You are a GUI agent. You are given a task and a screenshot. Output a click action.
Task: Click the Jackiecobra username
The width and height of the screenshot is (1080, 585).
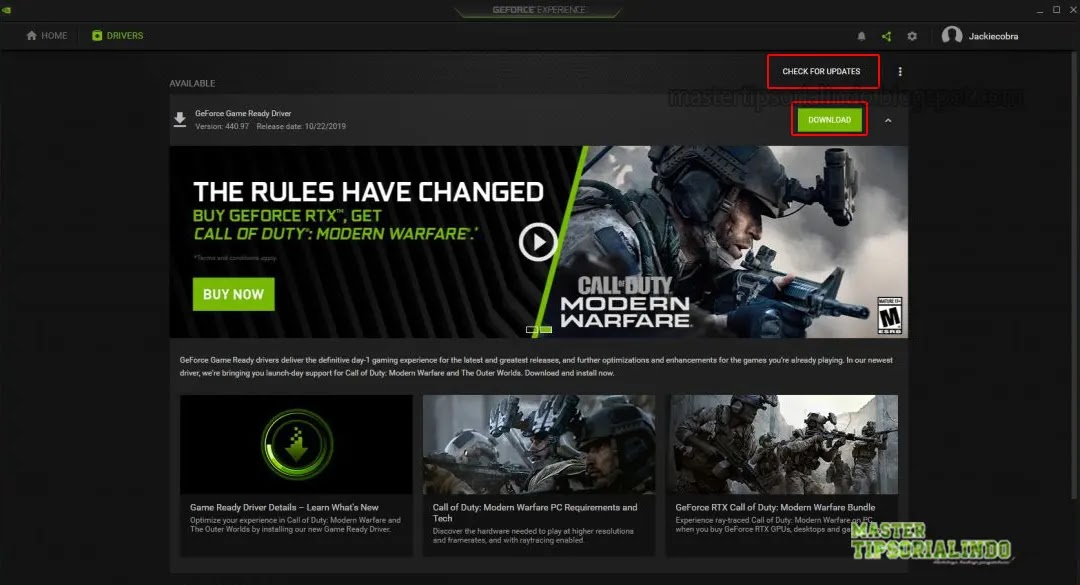pos(993,37)
